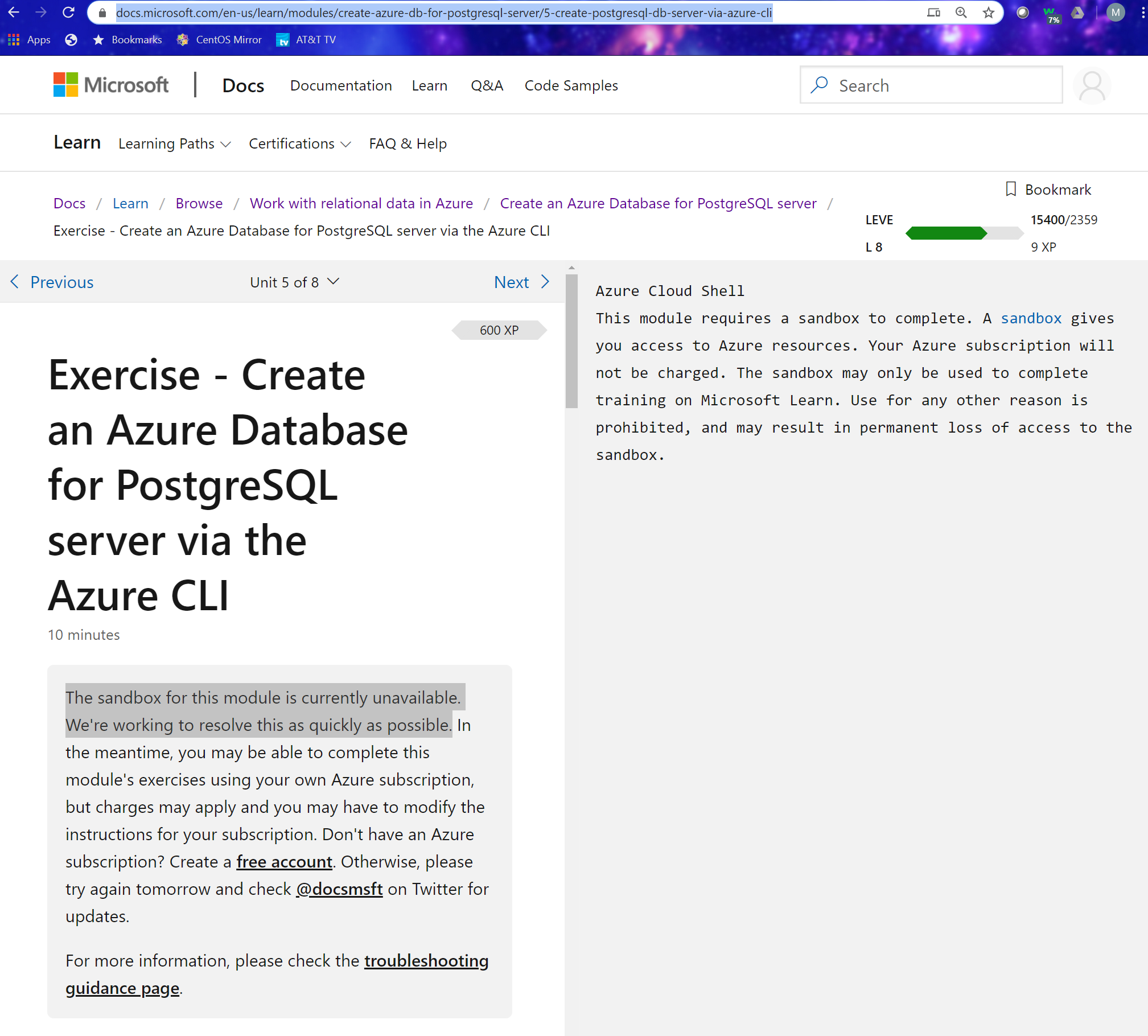Go to the Next unit
Screen dimensions: 1148x1036
pos(520,282)
